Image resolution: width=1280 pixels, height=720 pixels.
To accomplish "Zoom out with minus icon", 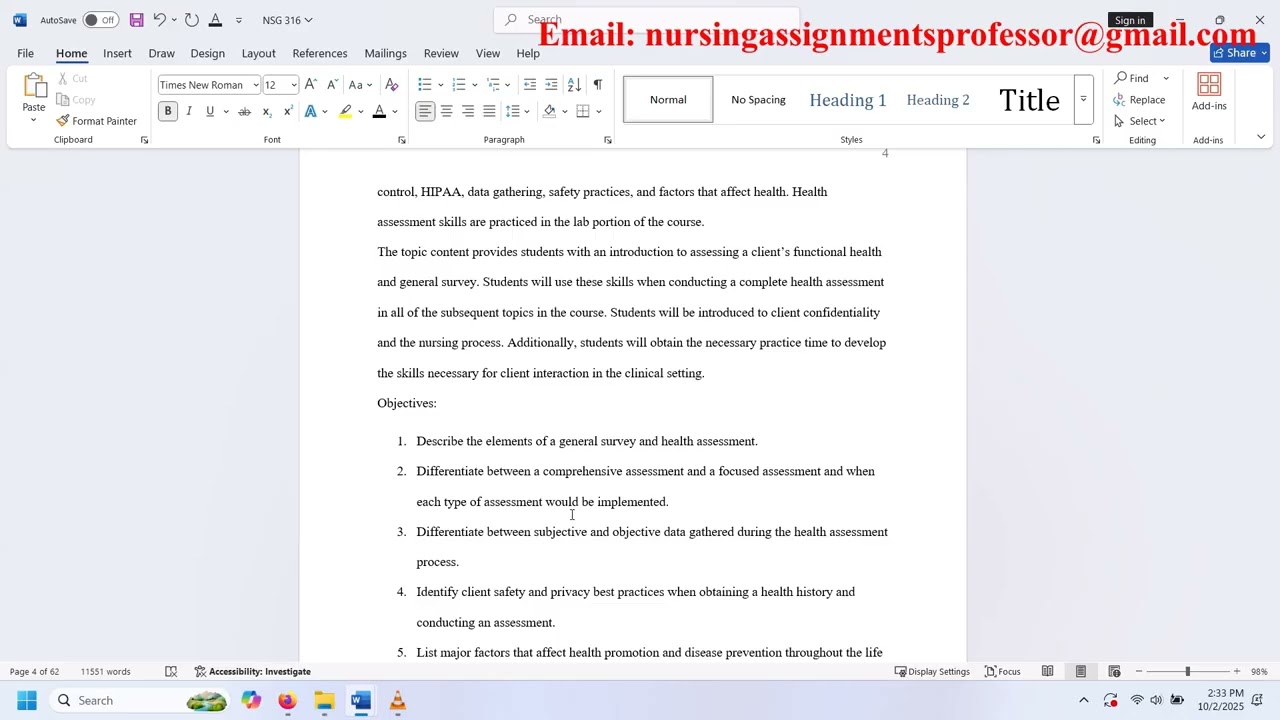I will pyautogui.click(x=1139, y=672).
